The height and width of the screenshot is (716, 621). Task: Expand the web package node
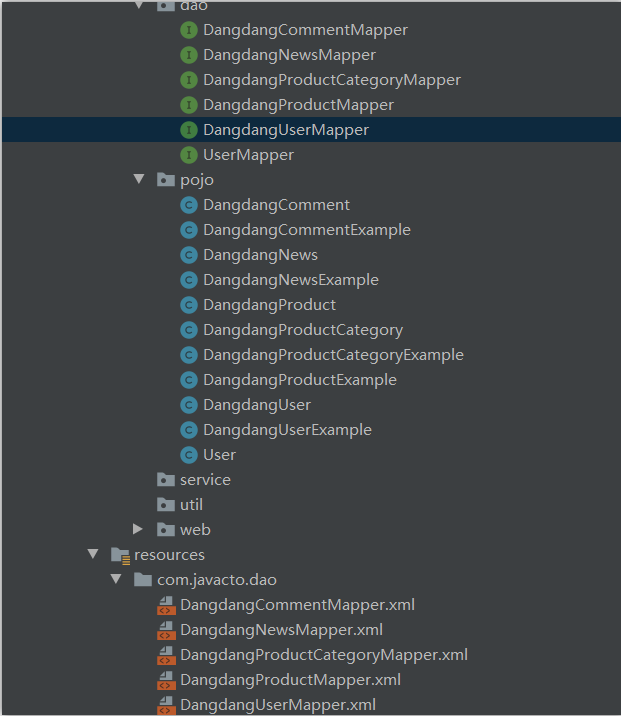(137, 529)
